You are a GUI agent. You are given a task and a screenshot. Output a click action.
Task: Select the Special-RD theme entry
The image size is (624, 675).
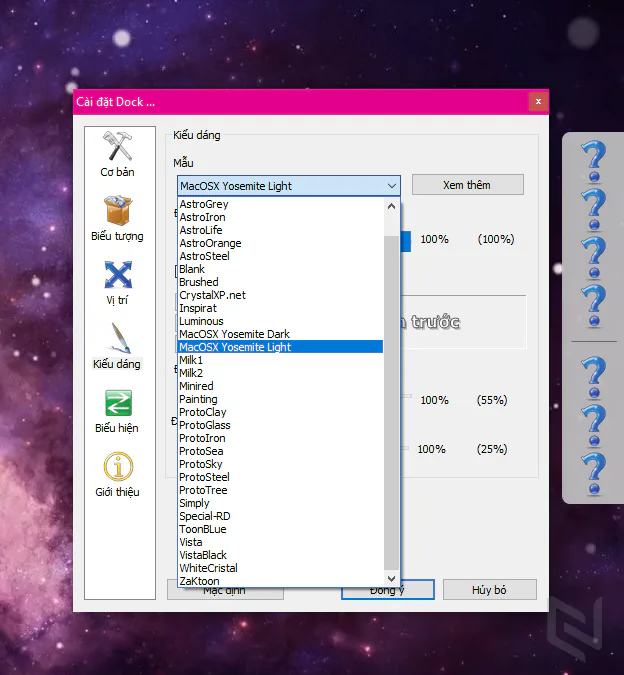[x=280, y=516]
